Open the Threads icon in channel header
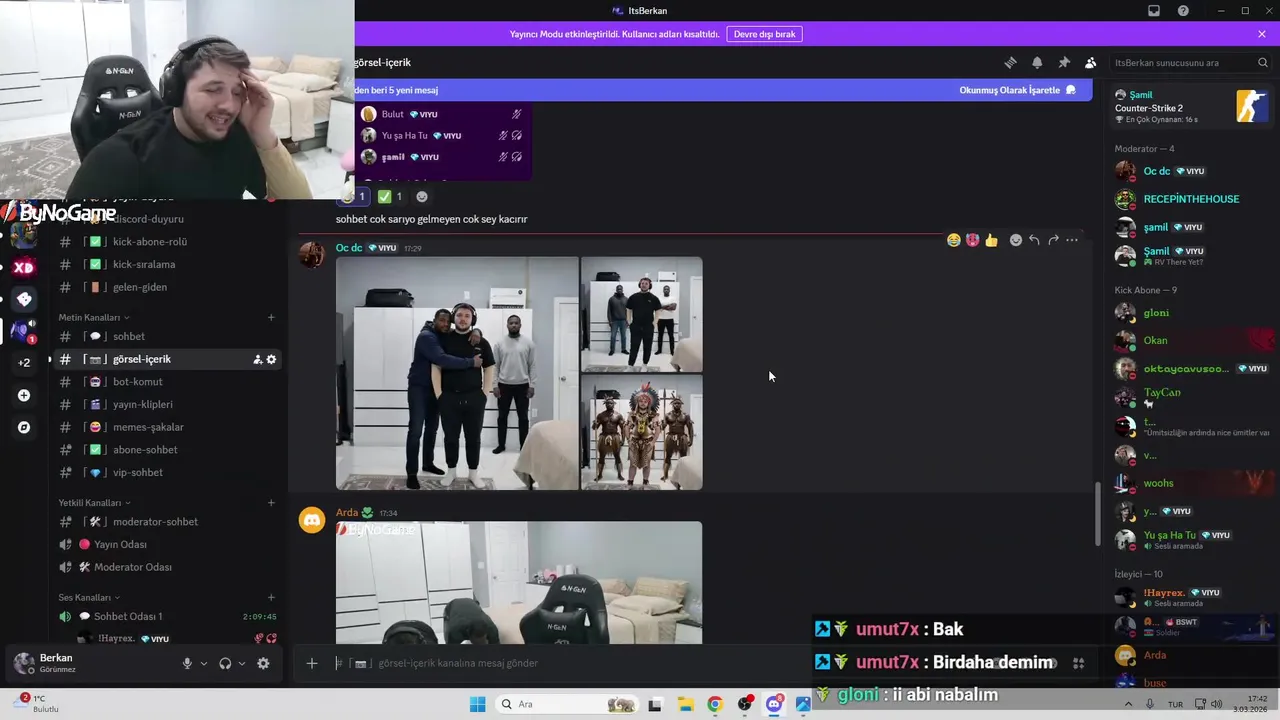The width and height of the screenshot is (1280, 720). pyautogui.click(x=1010, y=62)
